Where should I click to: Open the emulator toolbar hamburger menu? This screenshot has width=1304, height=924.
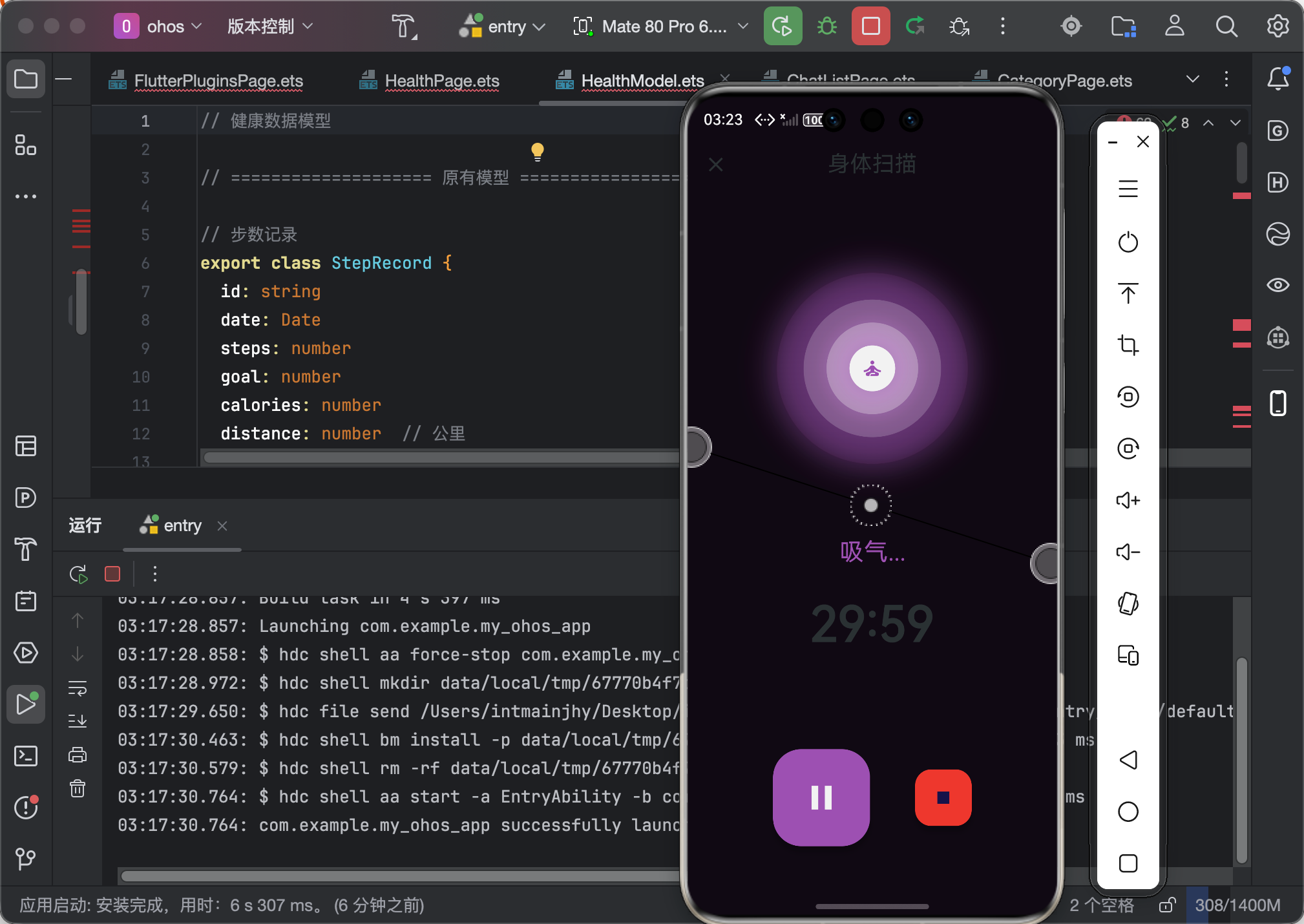coord(1128,189)
